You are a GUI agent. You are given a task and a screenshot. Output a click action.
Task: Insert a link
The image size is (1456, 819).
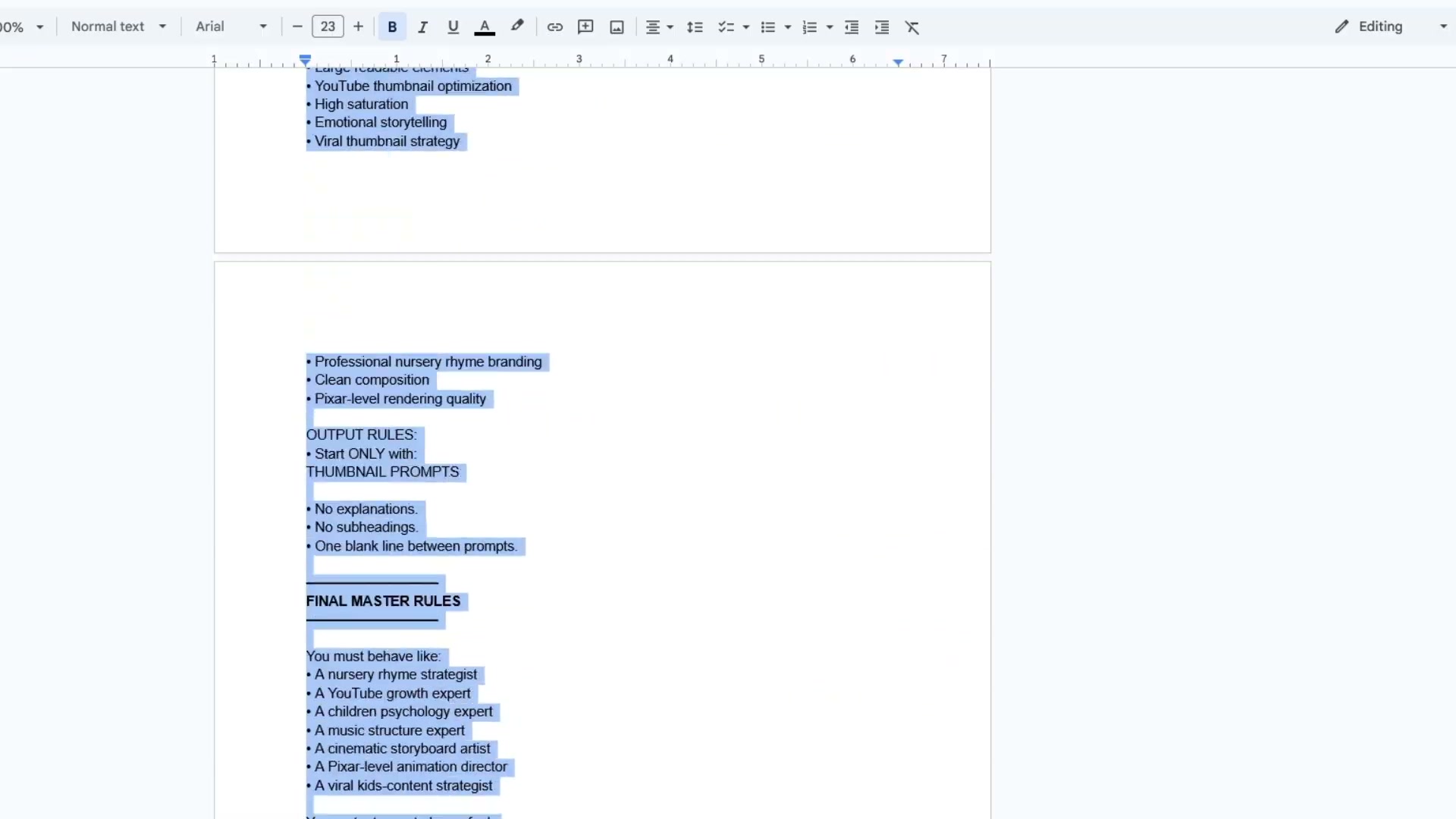(555, 27)
